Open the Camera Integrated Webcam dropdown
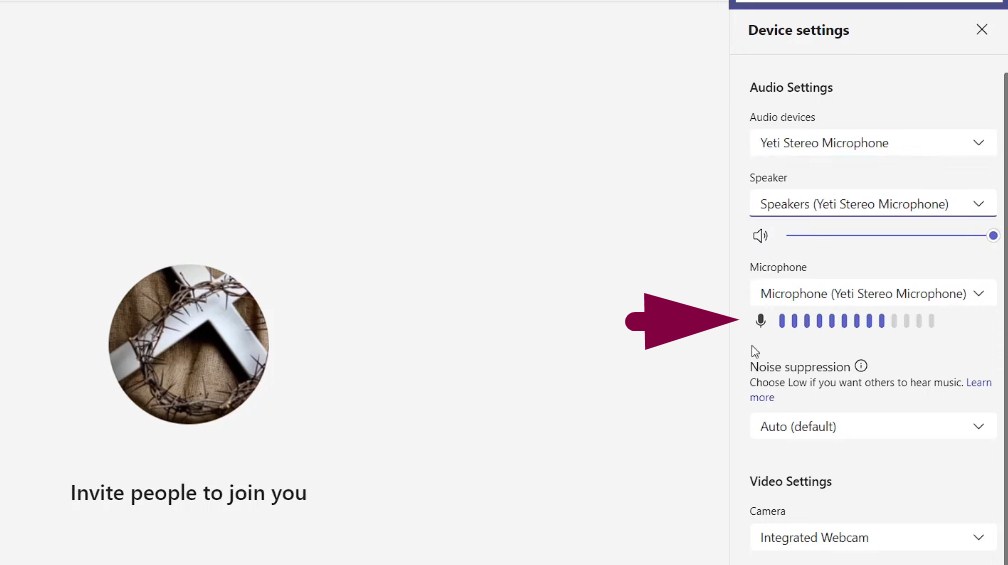 [872, 537]
